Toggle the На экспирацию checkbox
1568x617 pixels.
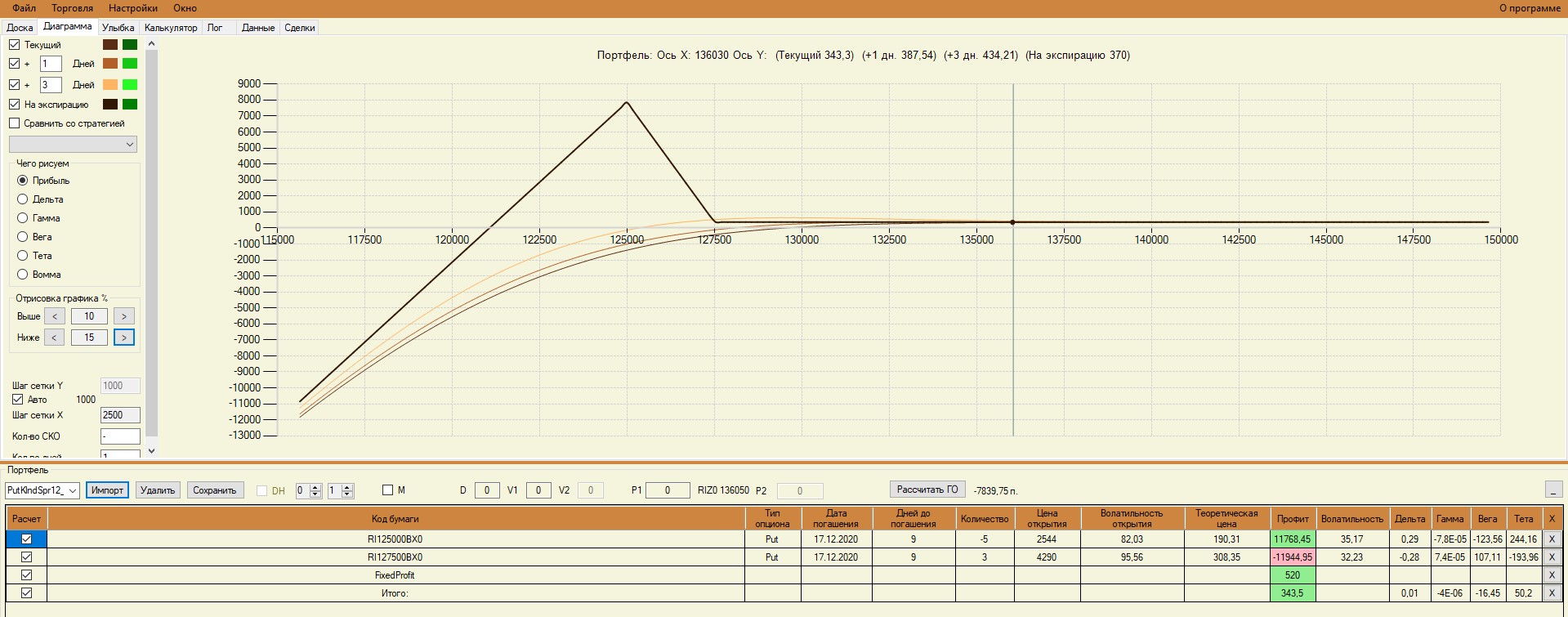click(15, 105)
